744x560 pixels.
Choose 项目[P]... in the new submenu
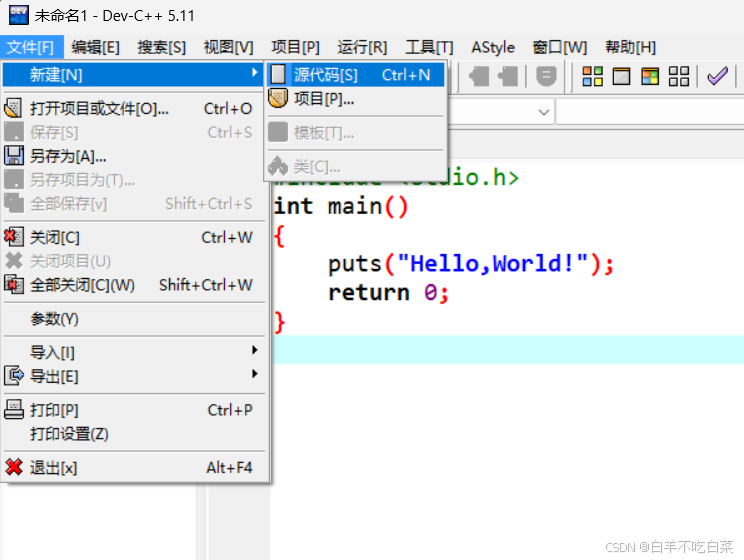[356, 99]
